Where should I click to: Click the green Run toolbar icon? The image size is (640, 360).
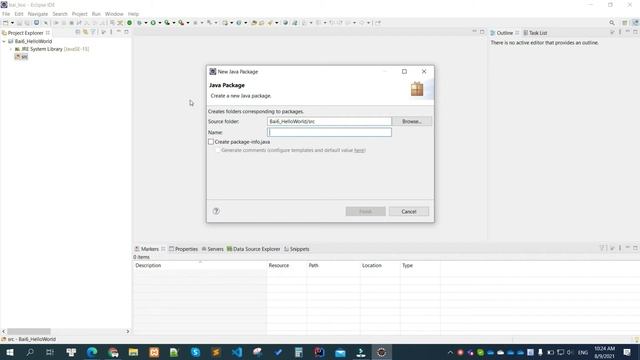(x=153, y=23)
